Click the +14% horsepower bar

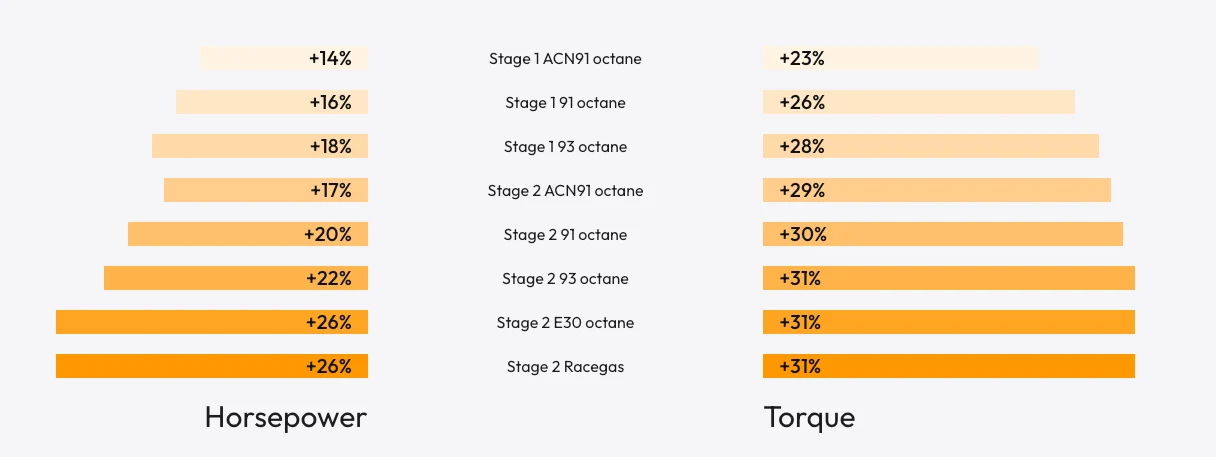click(x=284, y=58)
